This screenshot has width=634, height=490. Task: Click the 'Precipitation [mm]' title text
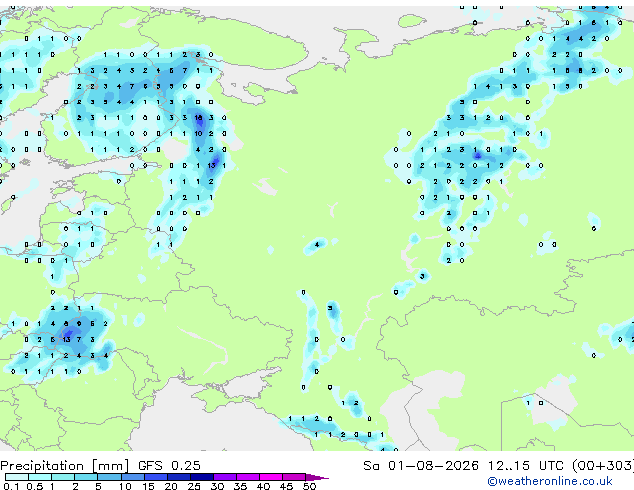tap(65, 466)
